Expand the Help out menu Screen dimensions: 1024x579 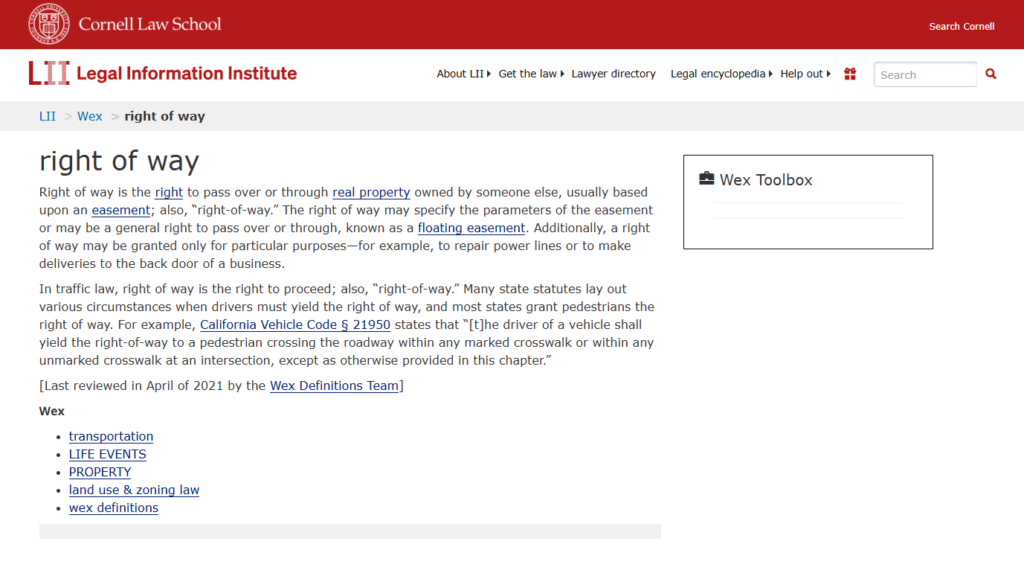click(805, 74)
